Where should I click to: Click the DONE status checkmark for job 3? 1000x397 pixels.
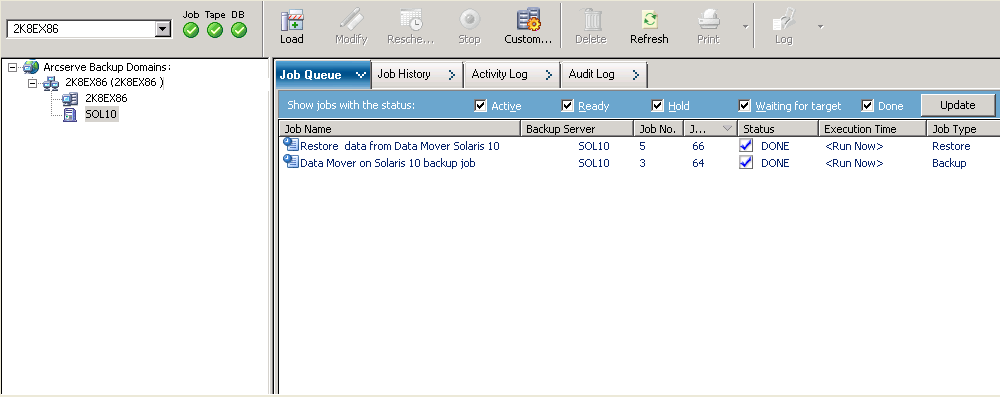pos(746,162)
